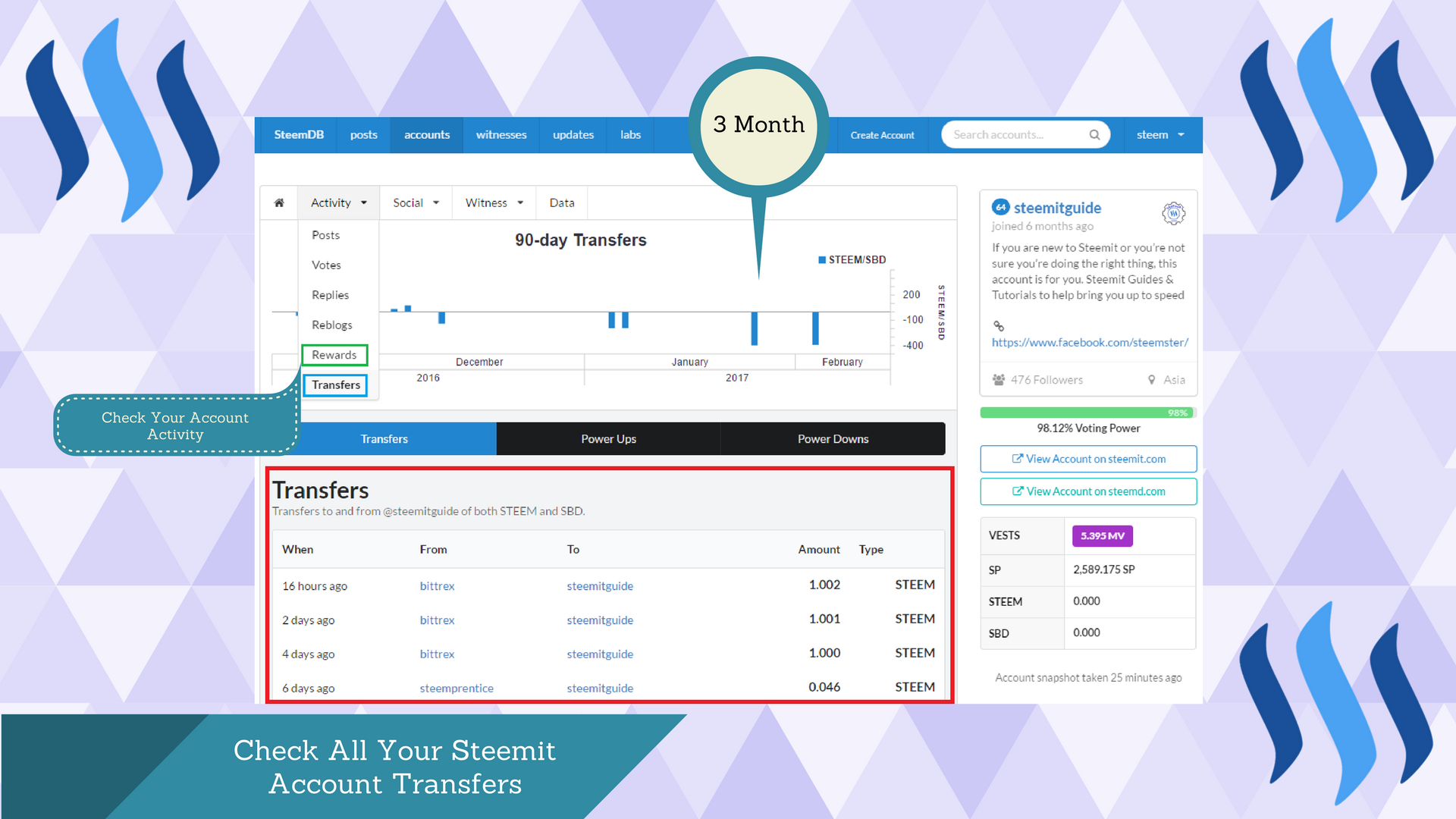Viewport: 1456px width, 819px height.
Task: Switch to the Power Ups tab
Action: (608, 439)
